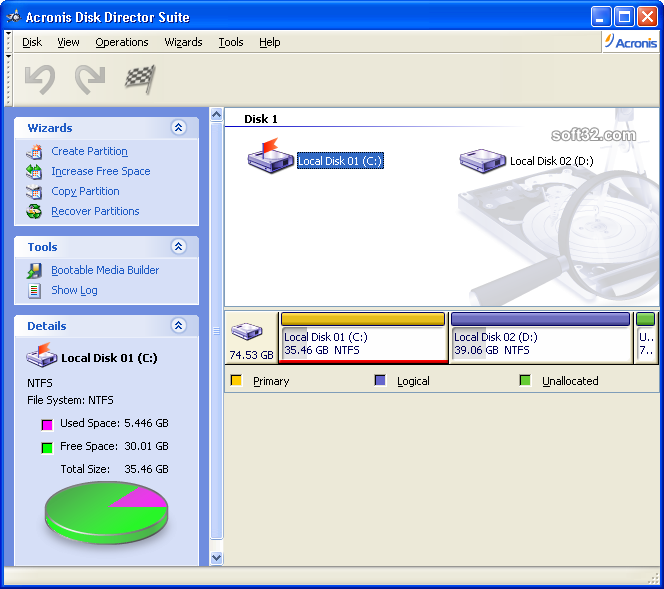The height and width of the screenshot is (589, 664).
Task: Click the 'Free Space: 30.01 GB' text
Action: click(x=114, y=446)
